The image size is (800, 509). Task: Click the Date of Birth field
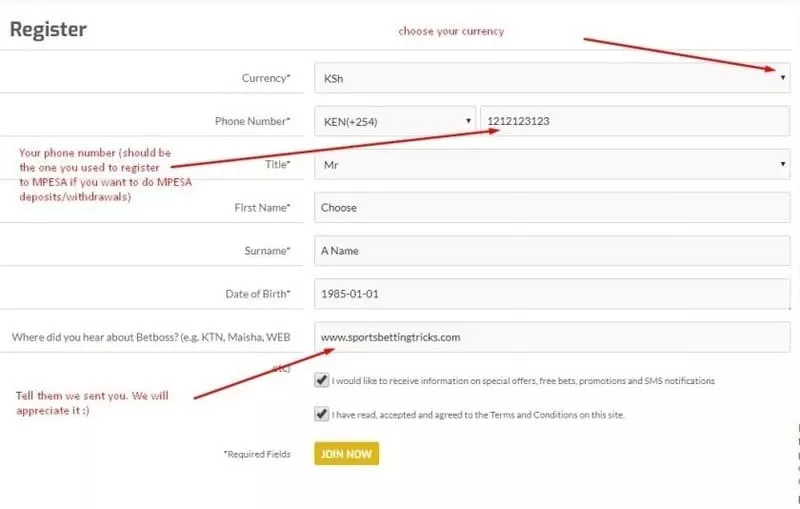pos(552,294)
